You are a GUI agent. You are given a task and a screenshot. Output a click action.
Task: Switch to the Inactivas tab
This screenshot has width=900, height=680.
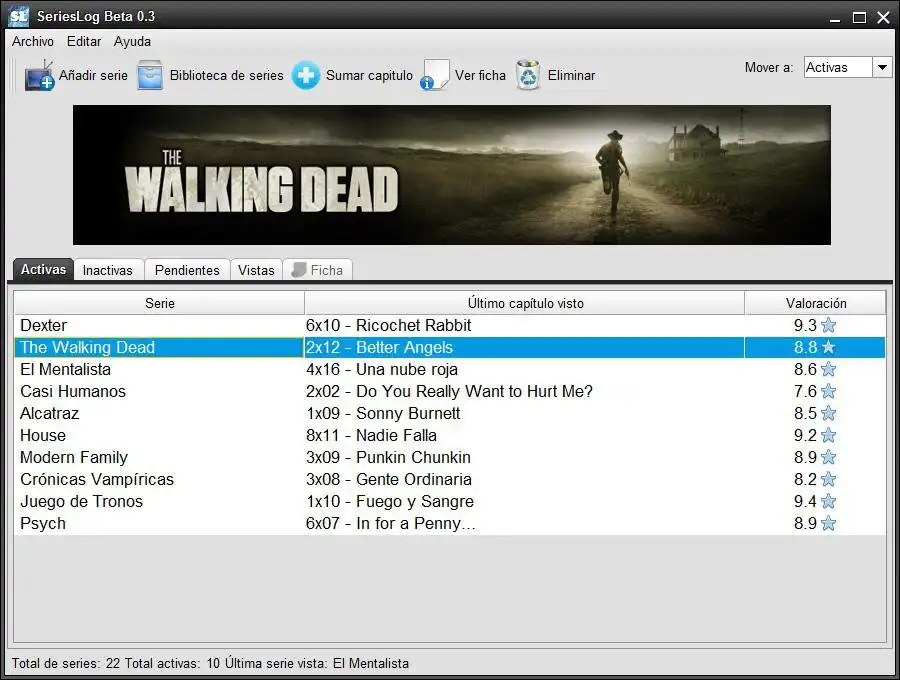108,270
